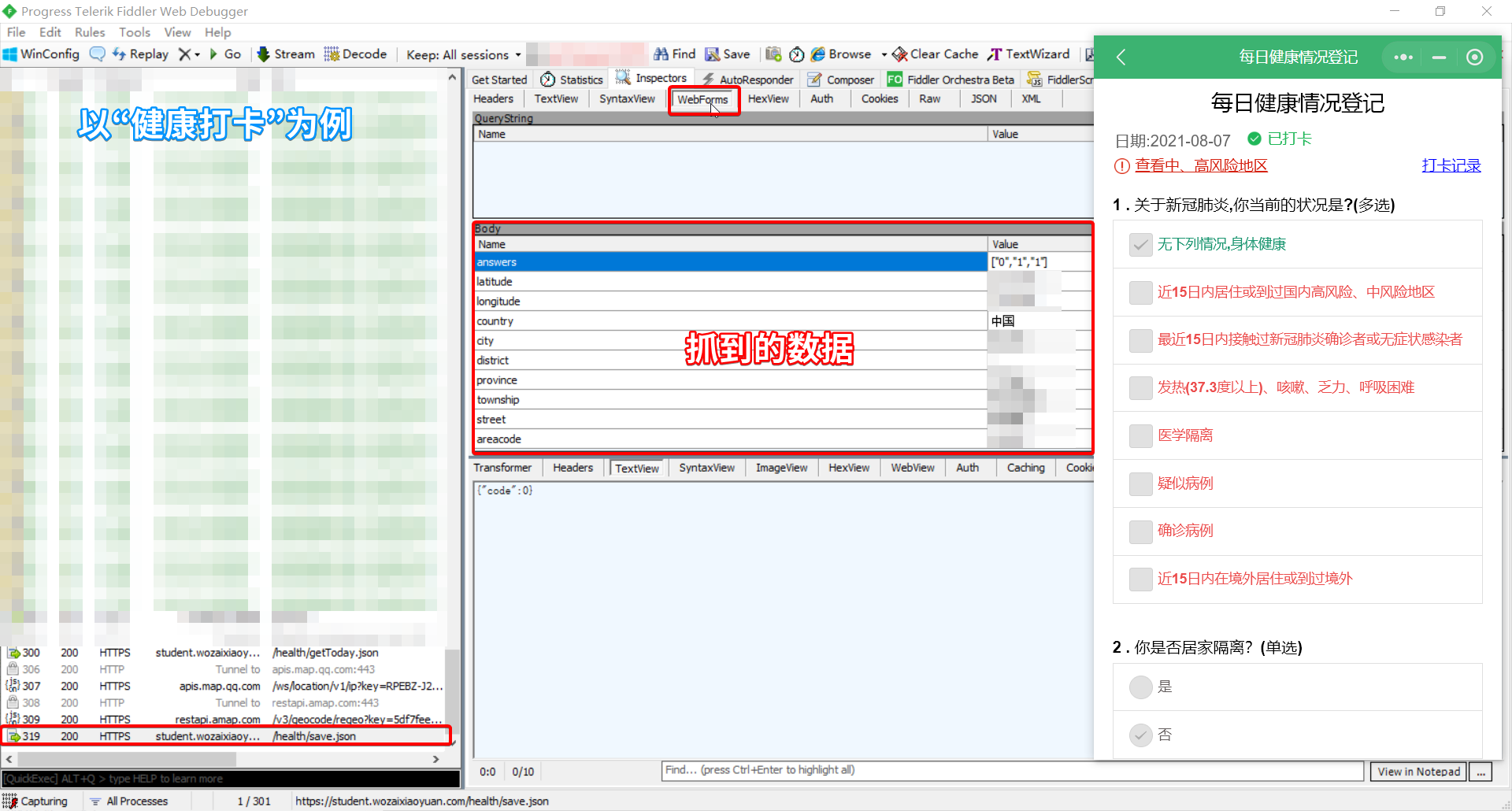Click the comment speech bubble icon
Viewport: 1512px width, 811px height.
[x=98, y=54]
